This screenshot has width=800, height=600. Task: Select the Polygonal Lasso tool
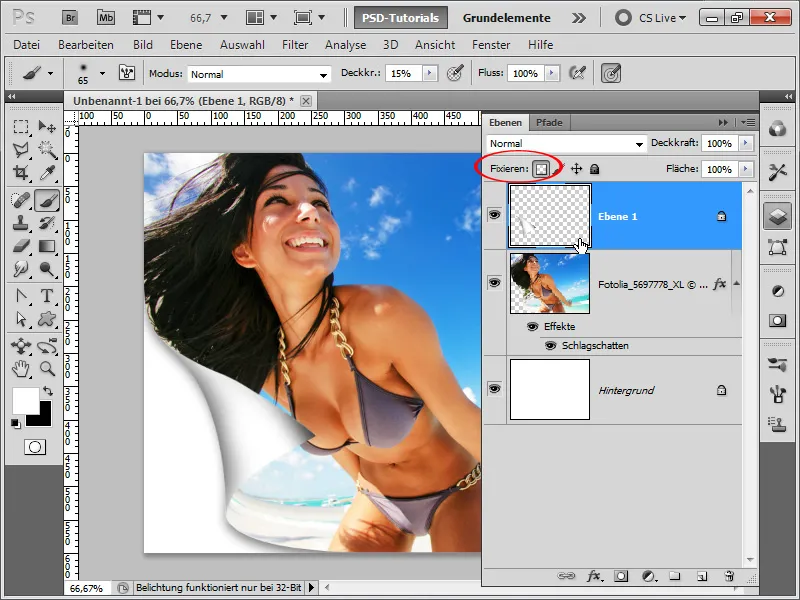tap(20, 149)
